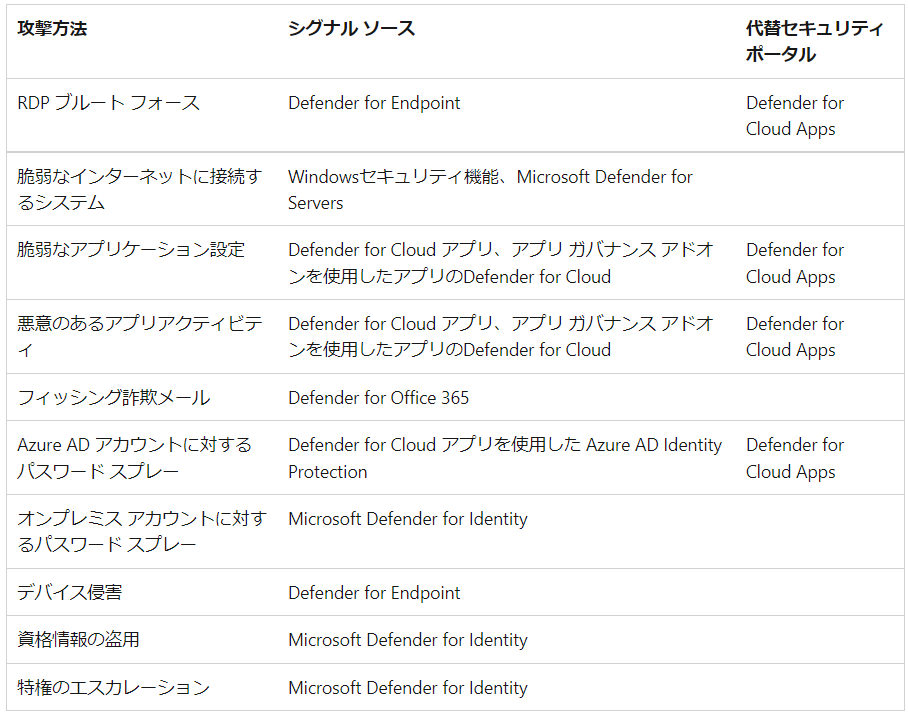Select the 特権のエスカレーション cell
908x715 pixels.
[114, 688]
